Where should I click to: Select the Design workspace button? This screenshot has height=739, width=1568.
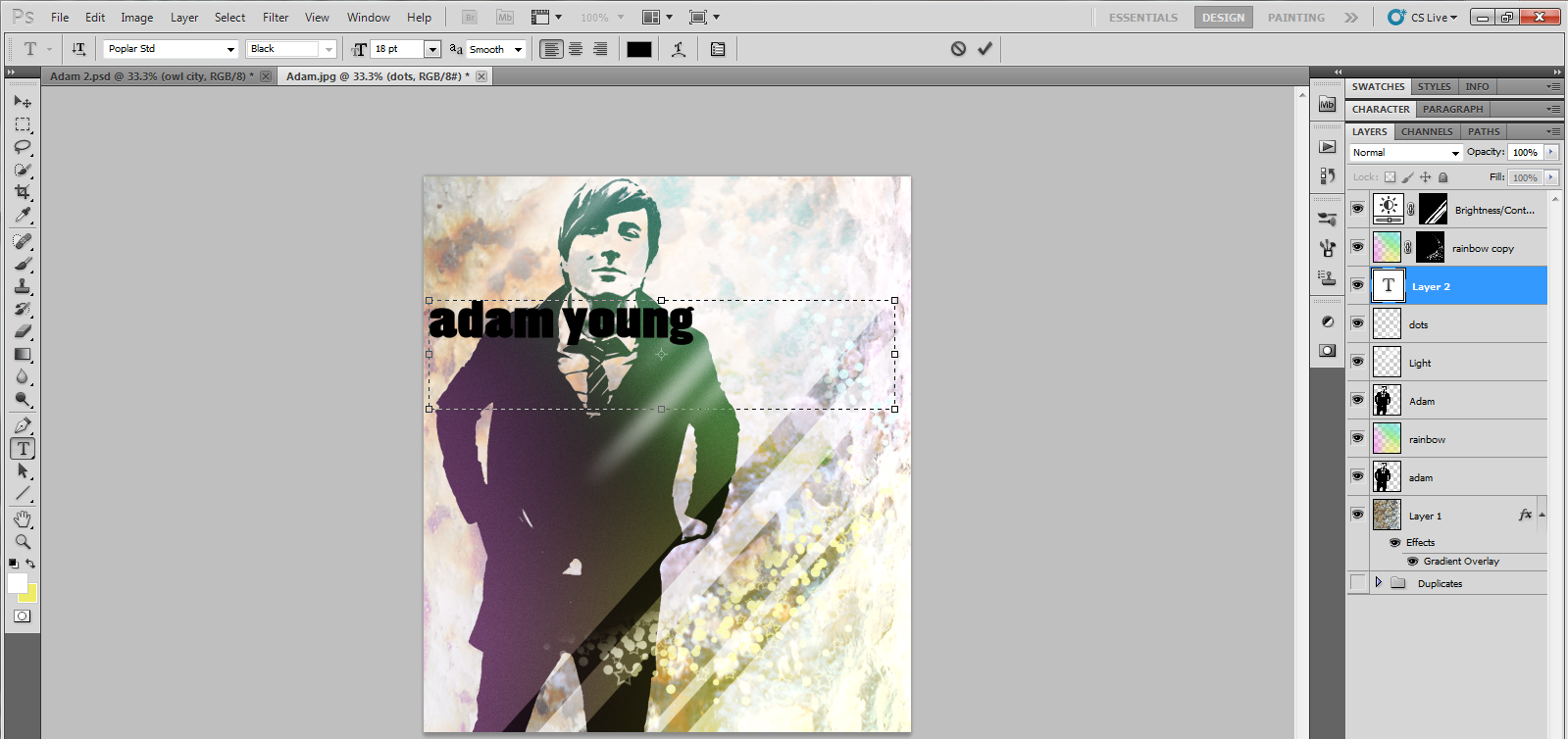tap(1223, 18)
